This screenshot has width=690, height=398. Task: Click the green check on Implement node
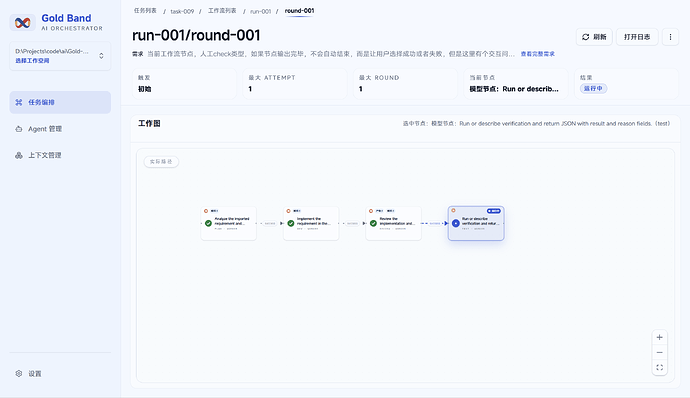pos(291,223)
